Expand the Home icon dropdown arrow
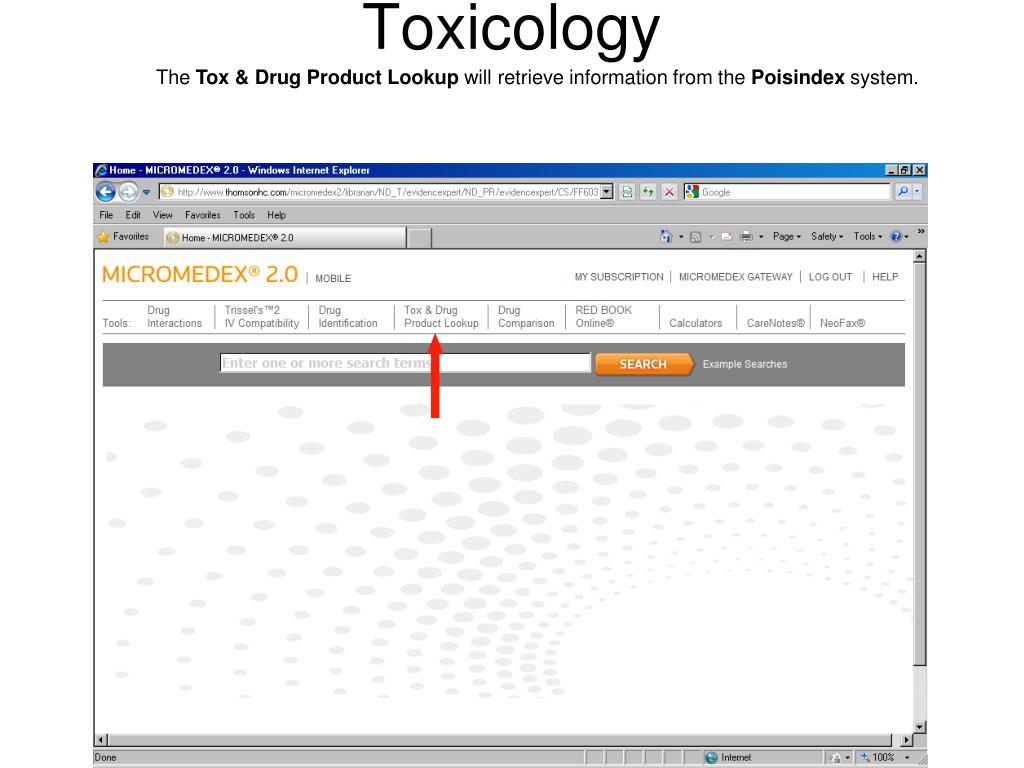 [x=680, y=237]
